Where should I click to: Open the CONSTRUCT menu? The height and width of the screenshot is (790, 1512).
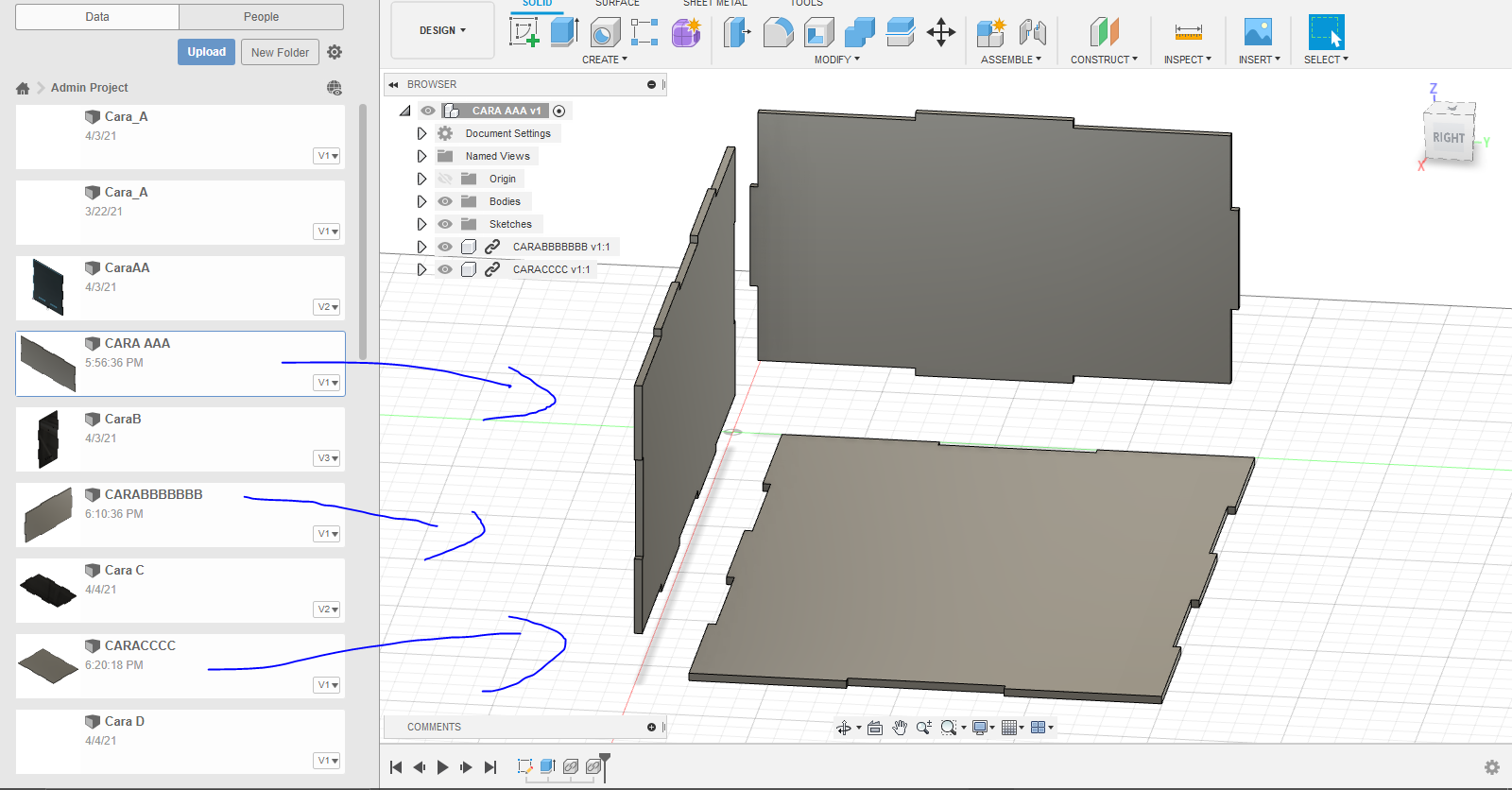[1104, 60]
